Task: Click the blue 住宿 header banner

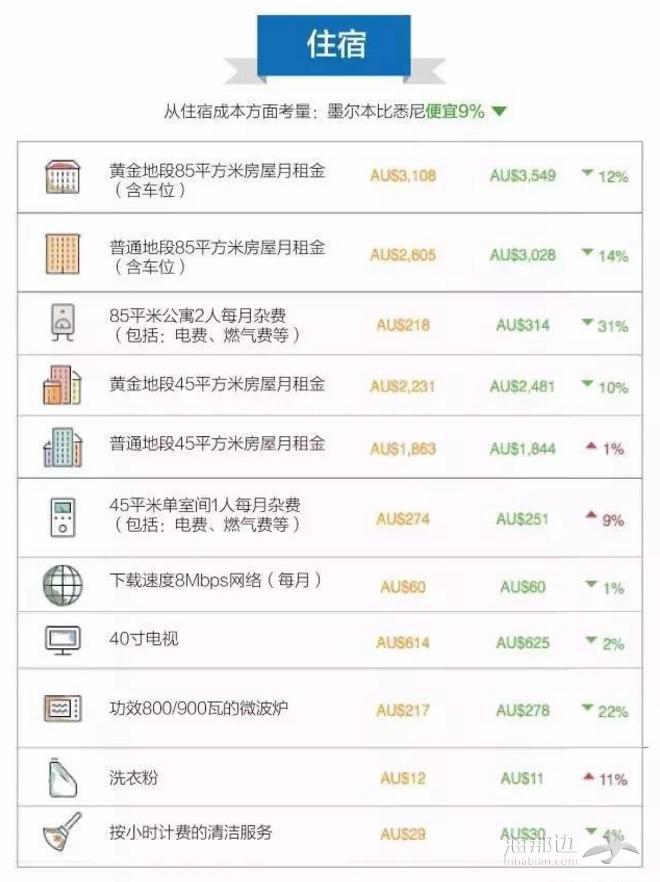Action: (x=334, y=46)
